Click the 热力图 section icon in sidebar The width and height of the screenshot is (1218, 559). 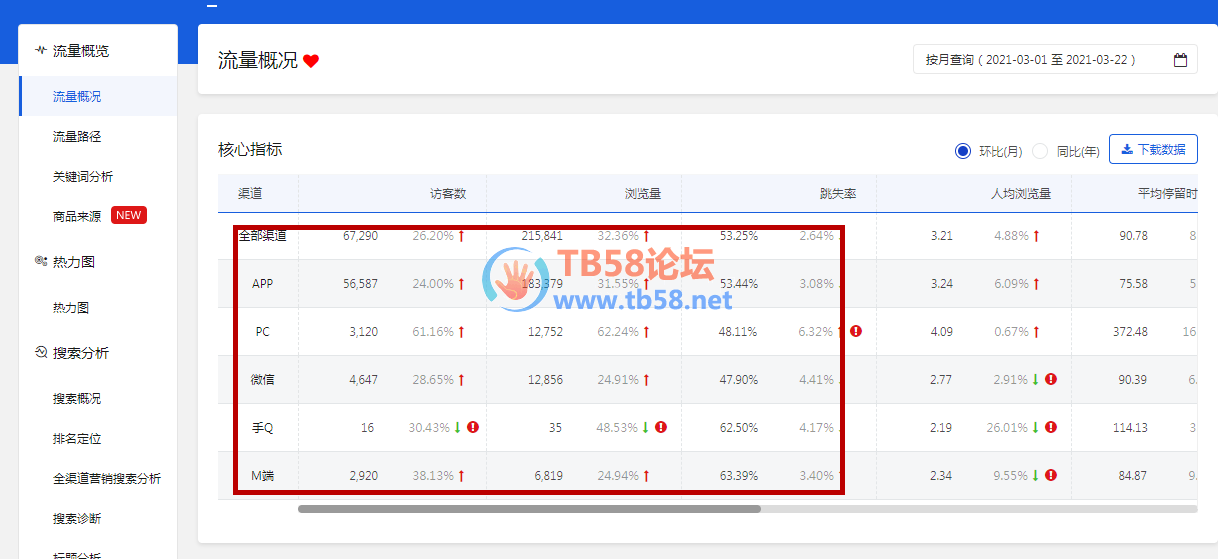tap(41, 261)
